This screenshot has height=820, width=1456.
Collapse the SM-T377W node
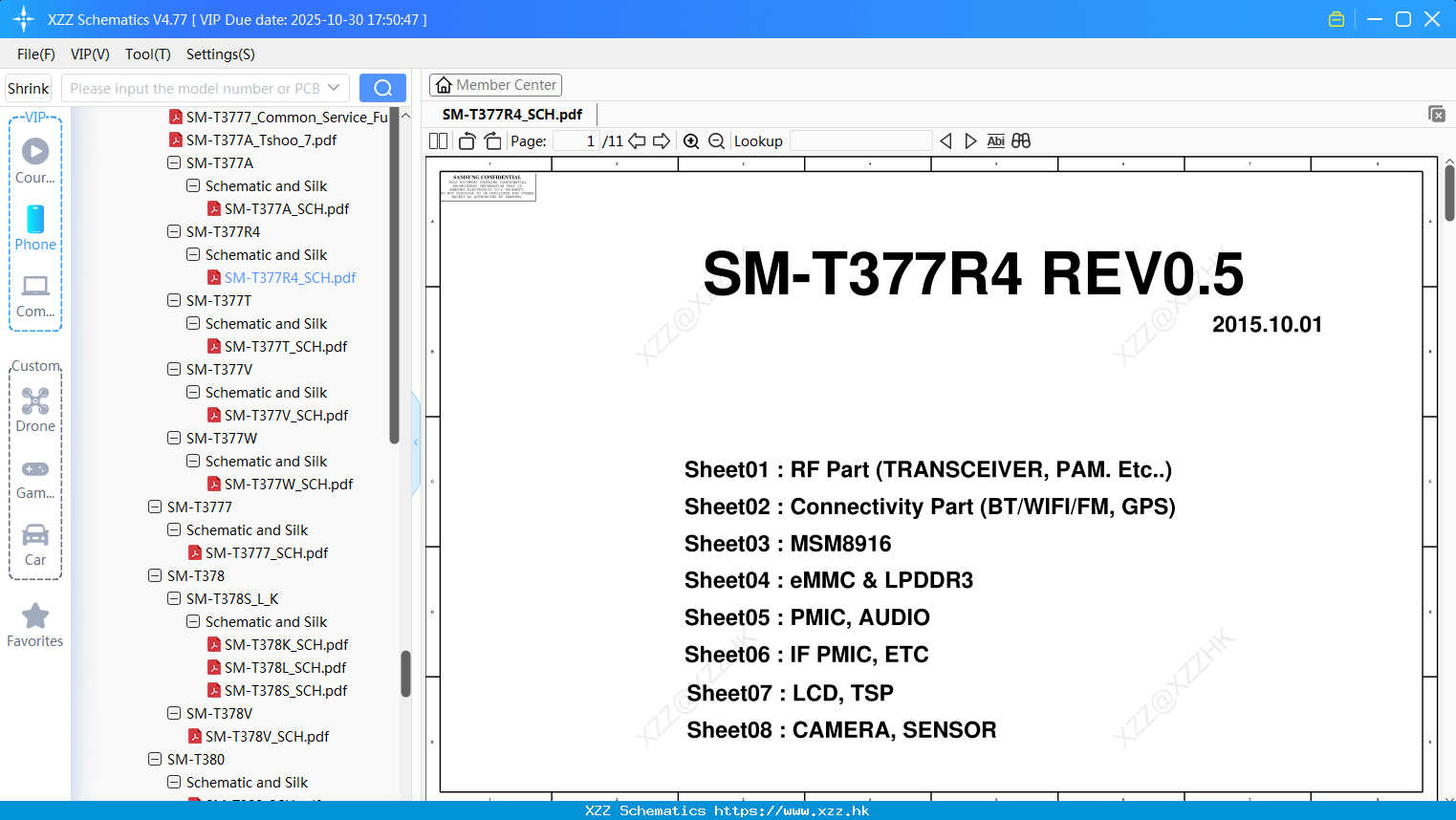174,438
